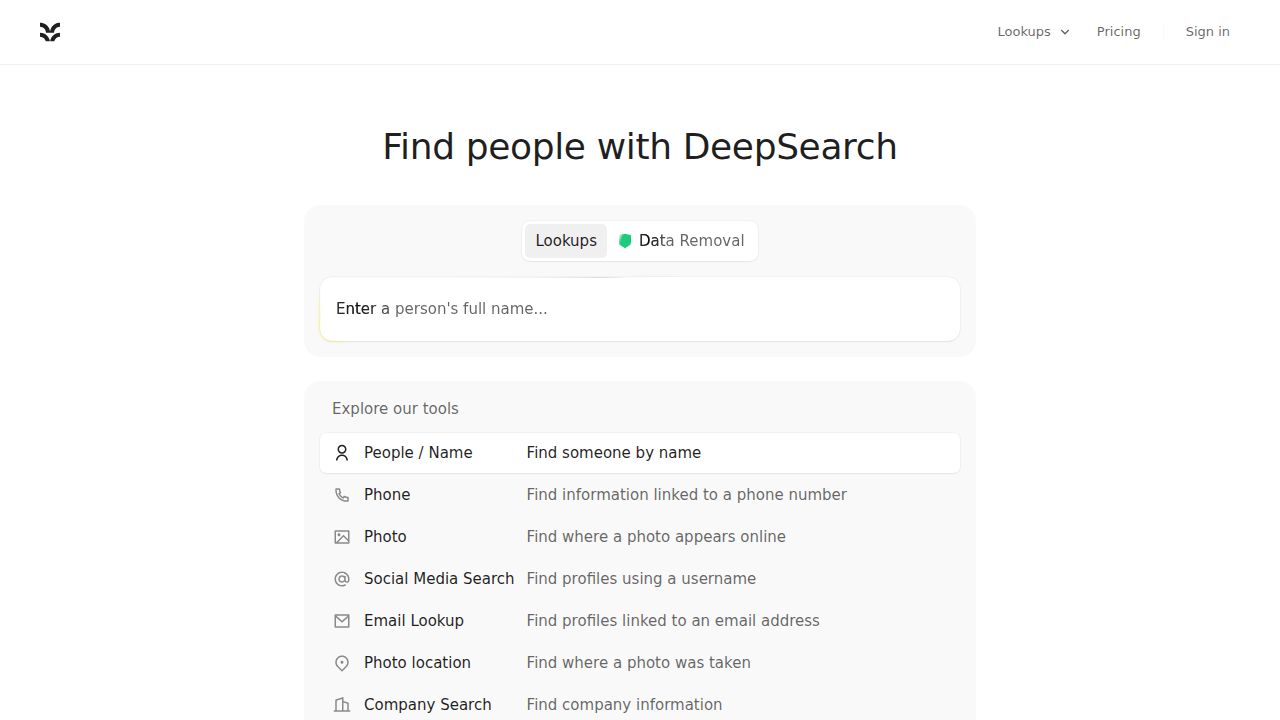
Task: Click 'Find where a photo was taken'
Action: pos(639,663)
